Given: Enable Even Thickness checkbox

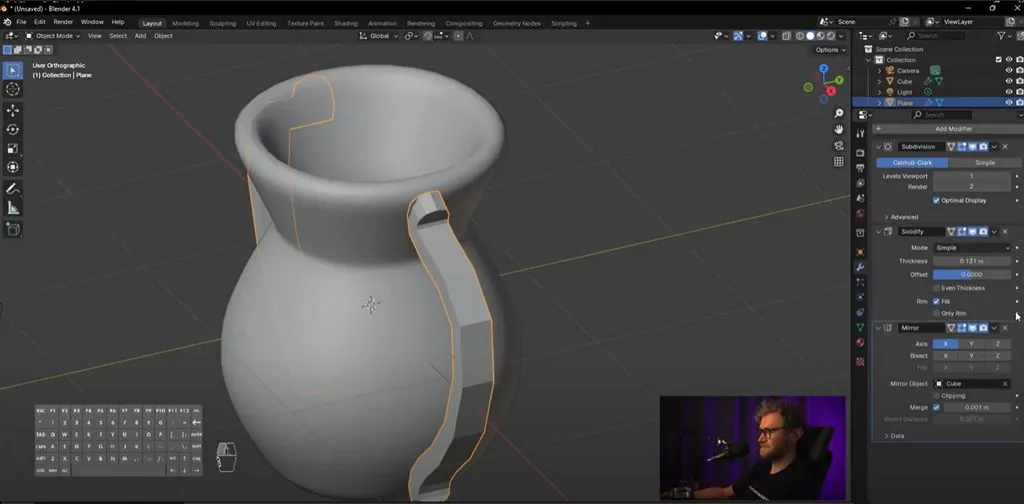Looking at the screenshot, I should tap(936, 288).
